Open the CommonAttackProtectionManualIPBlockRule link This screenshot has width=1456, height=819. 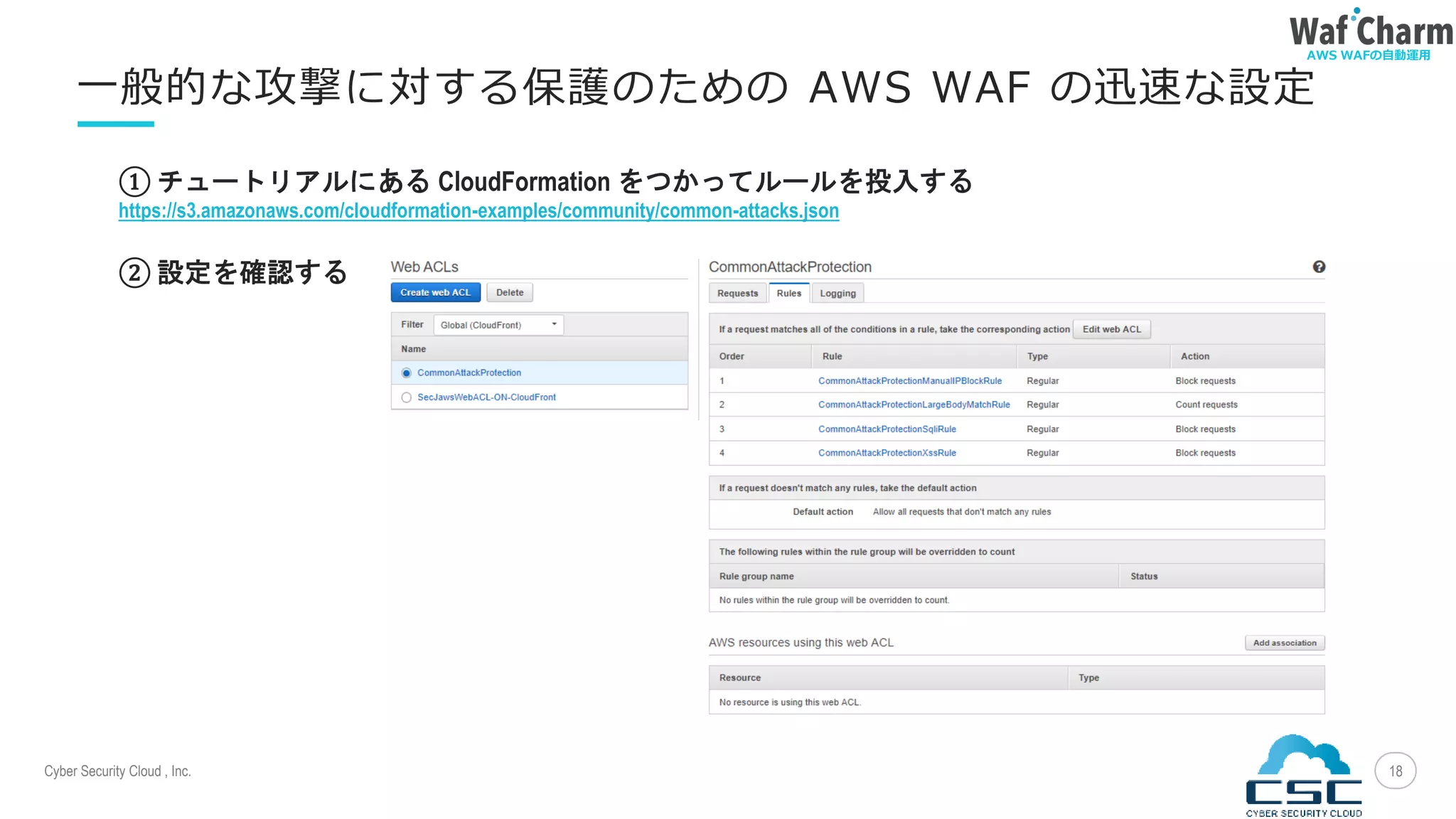[910, 381]
